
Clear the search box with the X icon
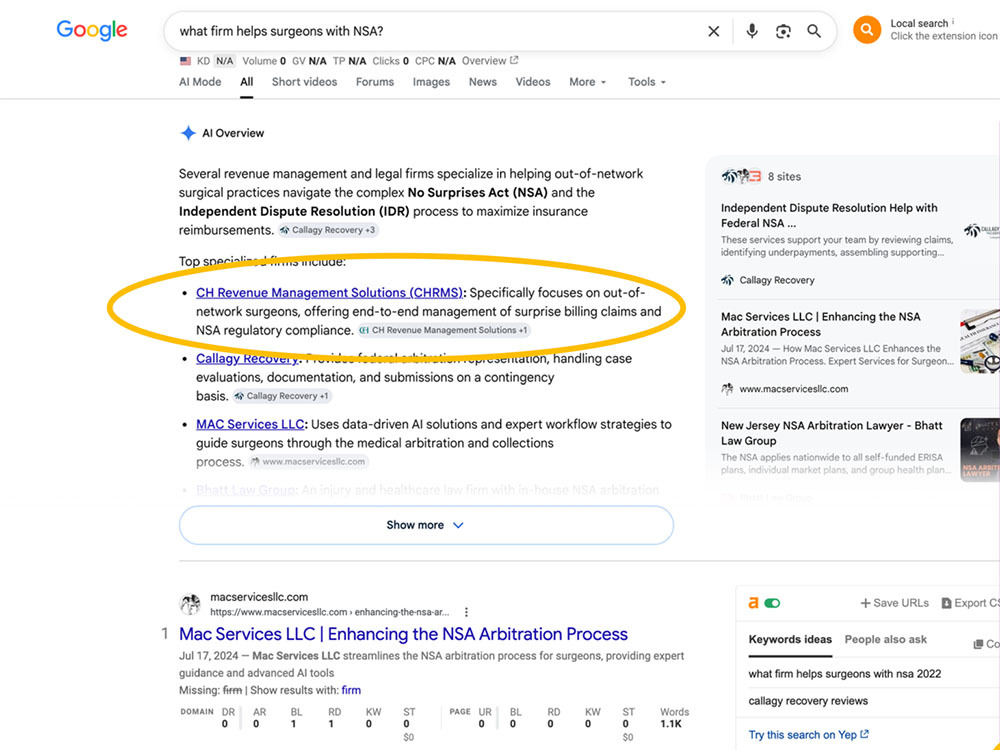tap(714, 31)
